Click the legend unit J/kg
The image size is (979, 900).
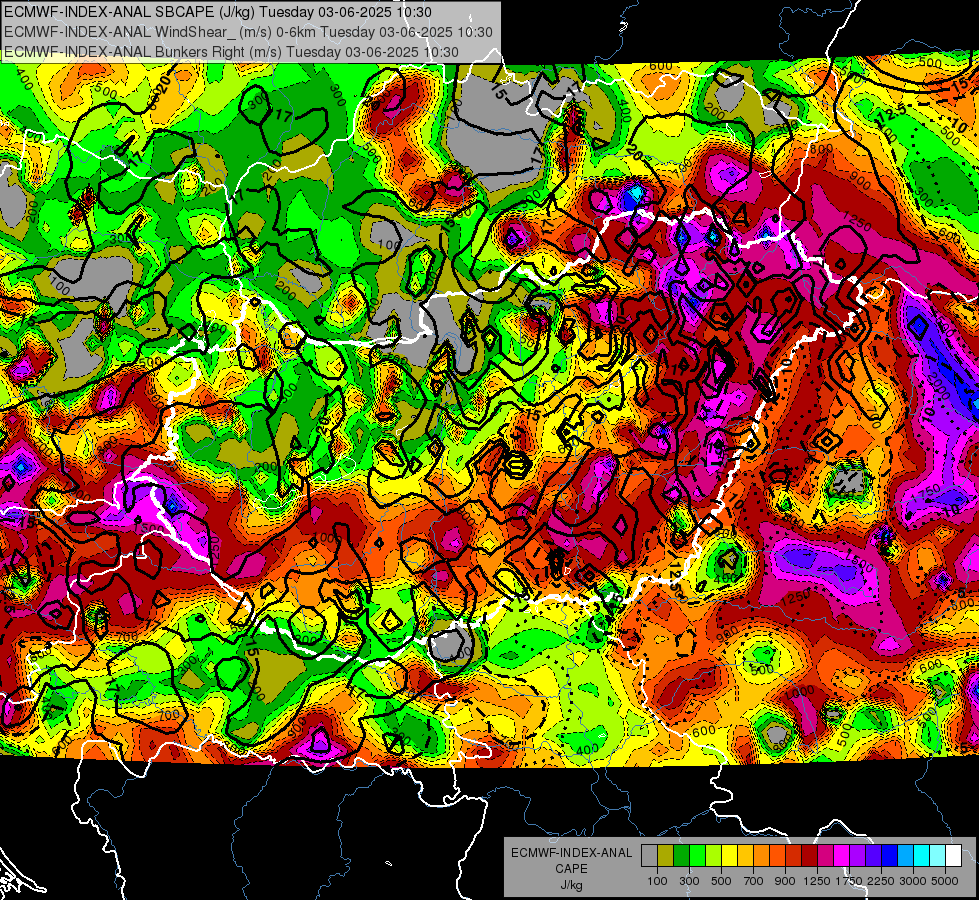[x=572, y=885]
